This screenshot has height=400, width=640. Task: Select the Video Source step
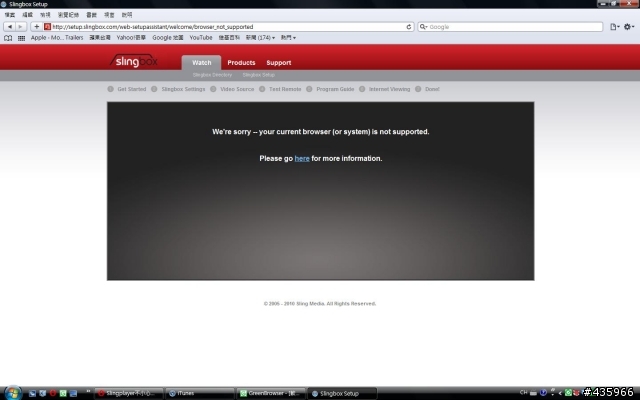[232, 89]
